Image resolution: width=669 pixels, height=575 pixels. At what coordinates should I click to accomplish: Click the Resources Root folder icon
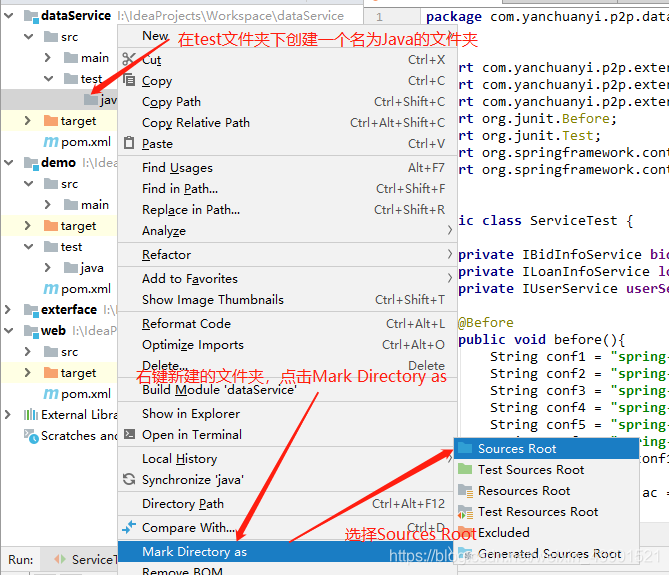465,491
